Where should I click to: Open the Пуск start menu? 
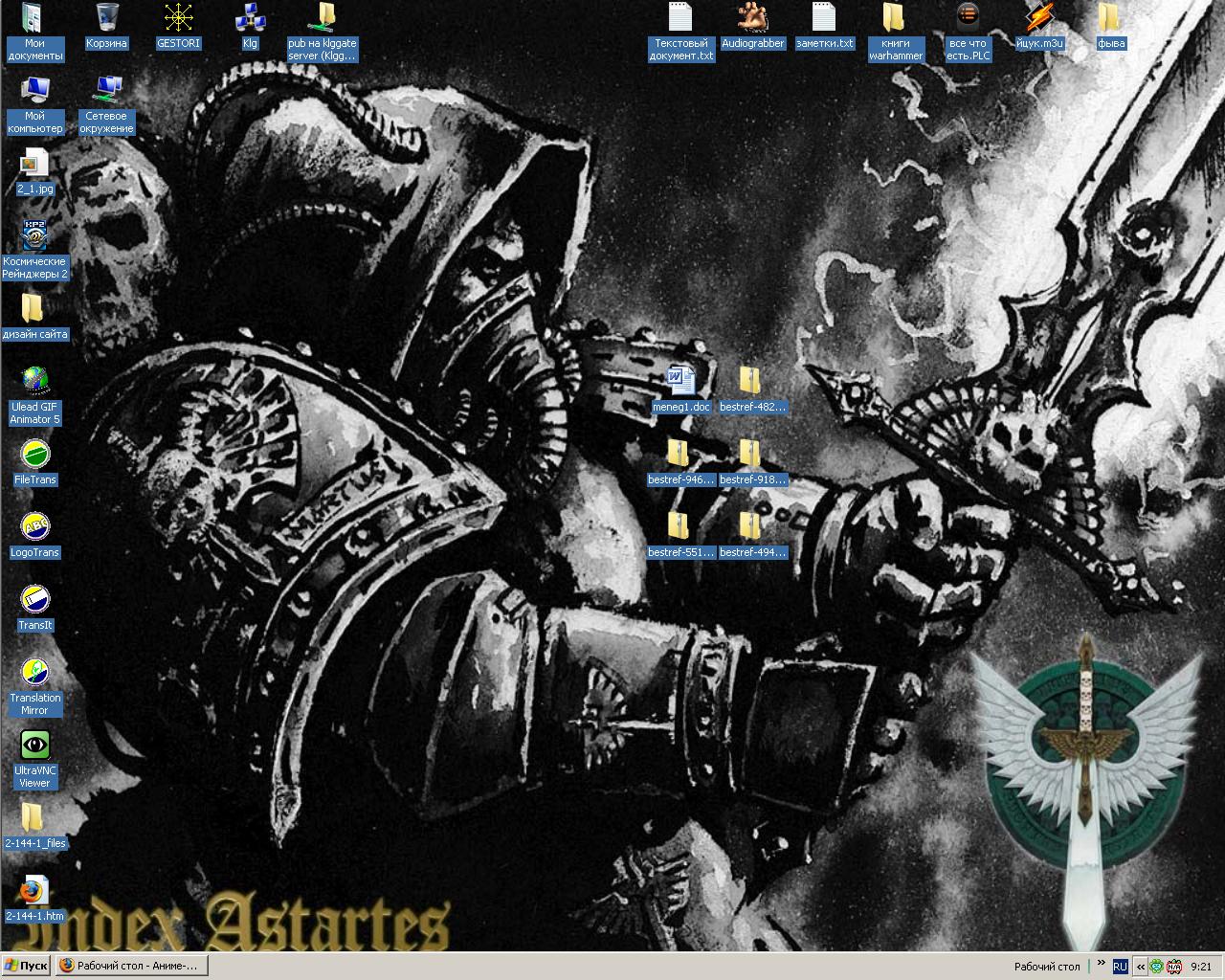pos(27,966)
